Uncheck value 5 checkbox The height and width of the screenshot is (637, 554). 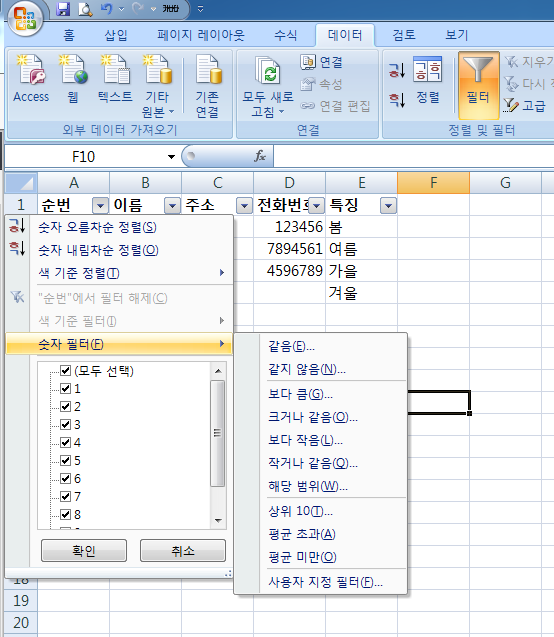(65, 460)
